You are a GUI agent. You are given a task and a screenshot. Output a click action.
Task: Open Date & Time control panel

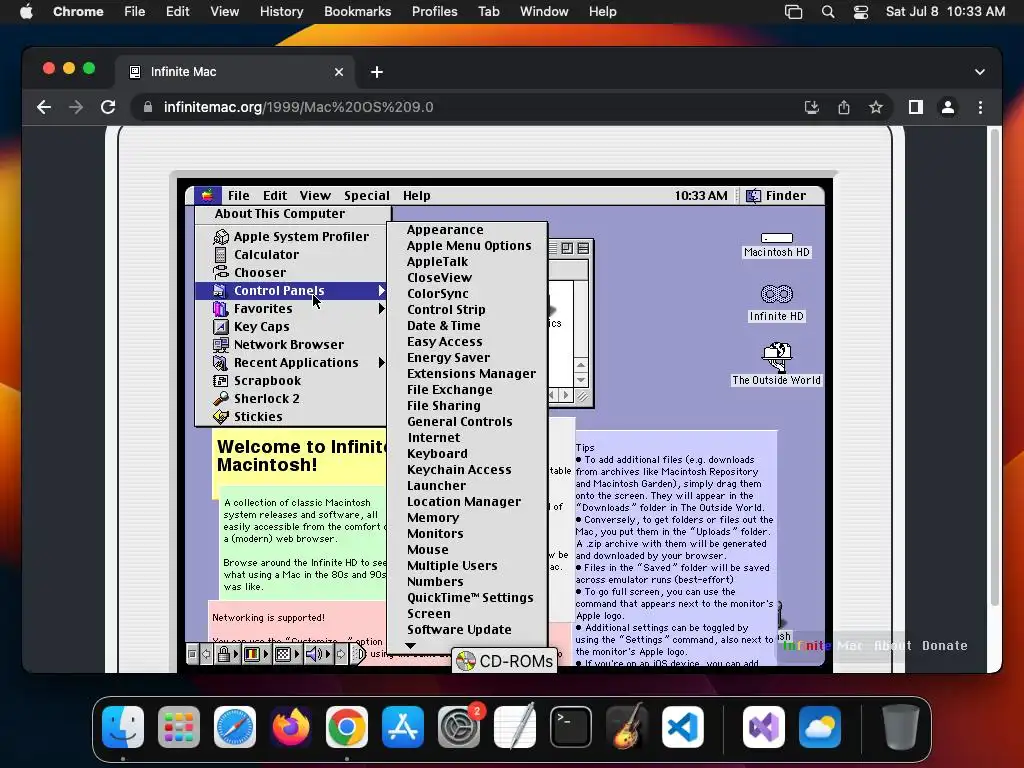[x=467, y=326]
